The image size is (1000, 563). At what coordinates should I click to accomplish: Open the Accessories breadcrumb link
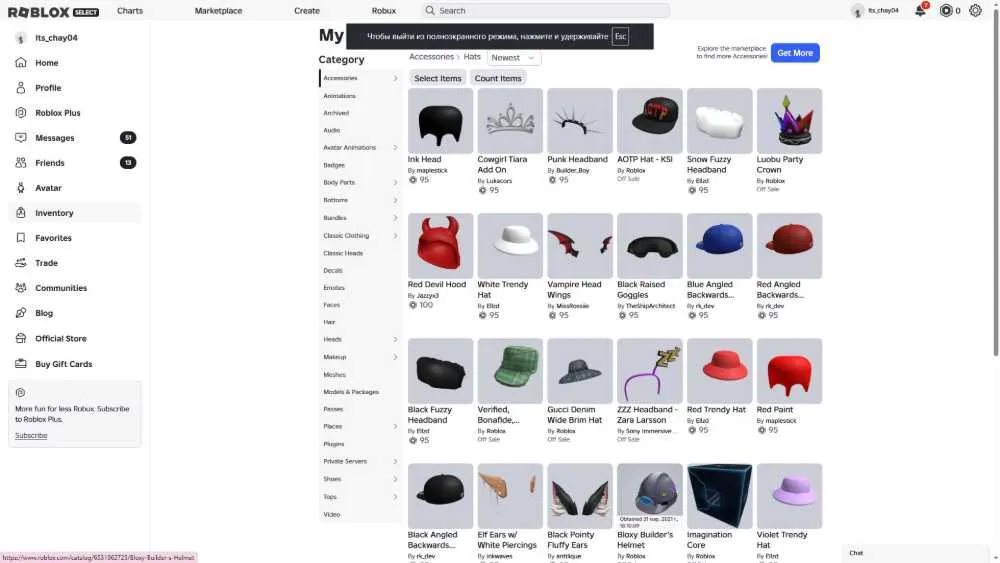pyautogui.click(x=431, y=57)
